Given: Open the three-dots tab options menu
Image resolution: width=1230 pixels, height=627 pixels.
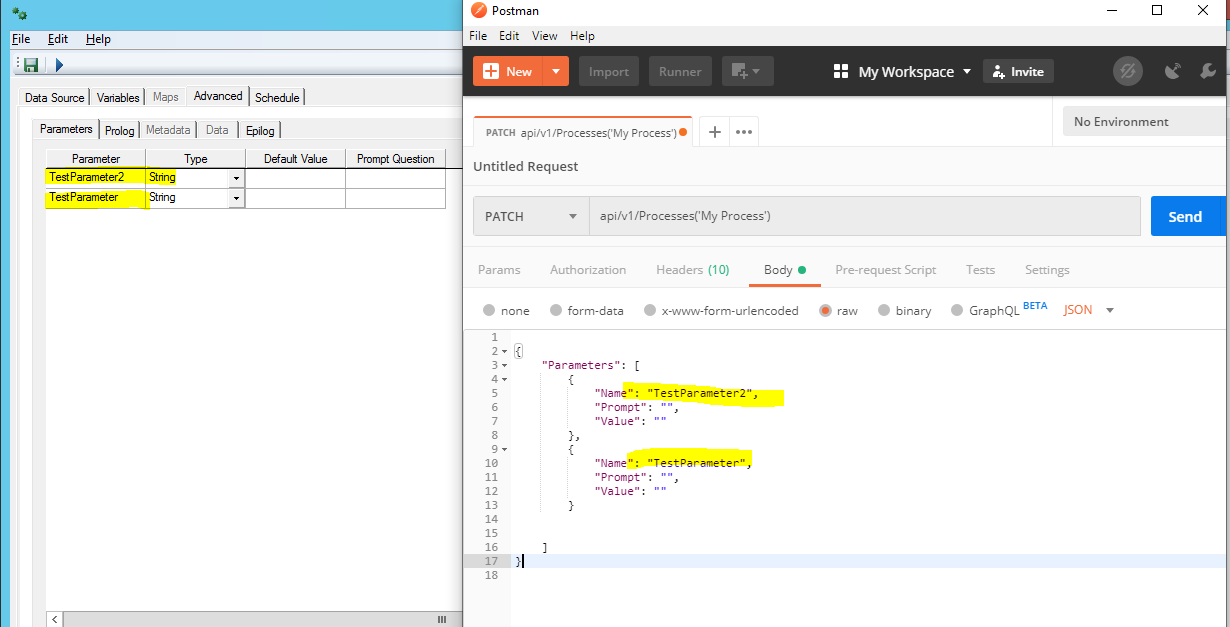Looking at the screenshot, I should [744, 131].
